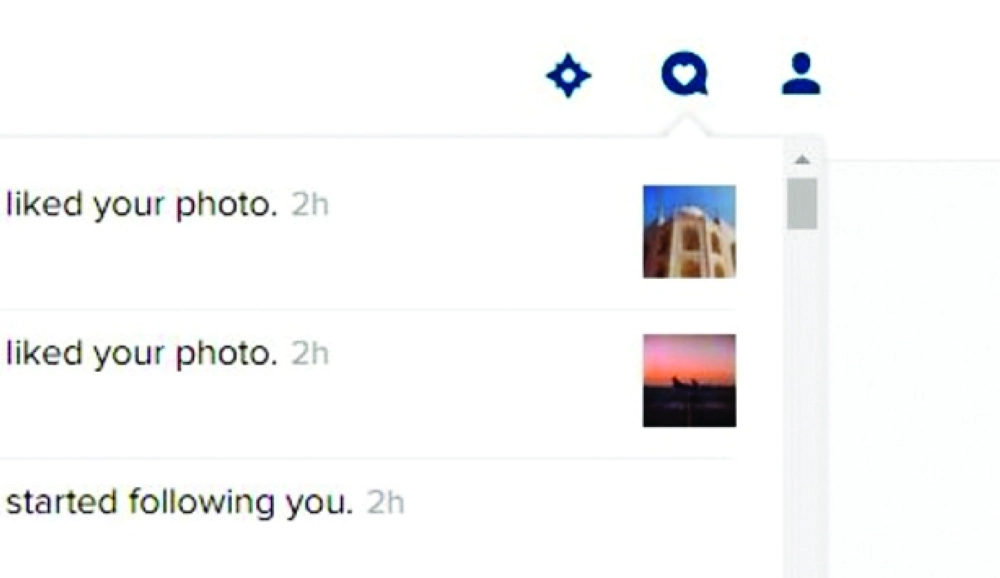
Task: Click the 2h timestamp on the follow notification
Action: point(386,503)
